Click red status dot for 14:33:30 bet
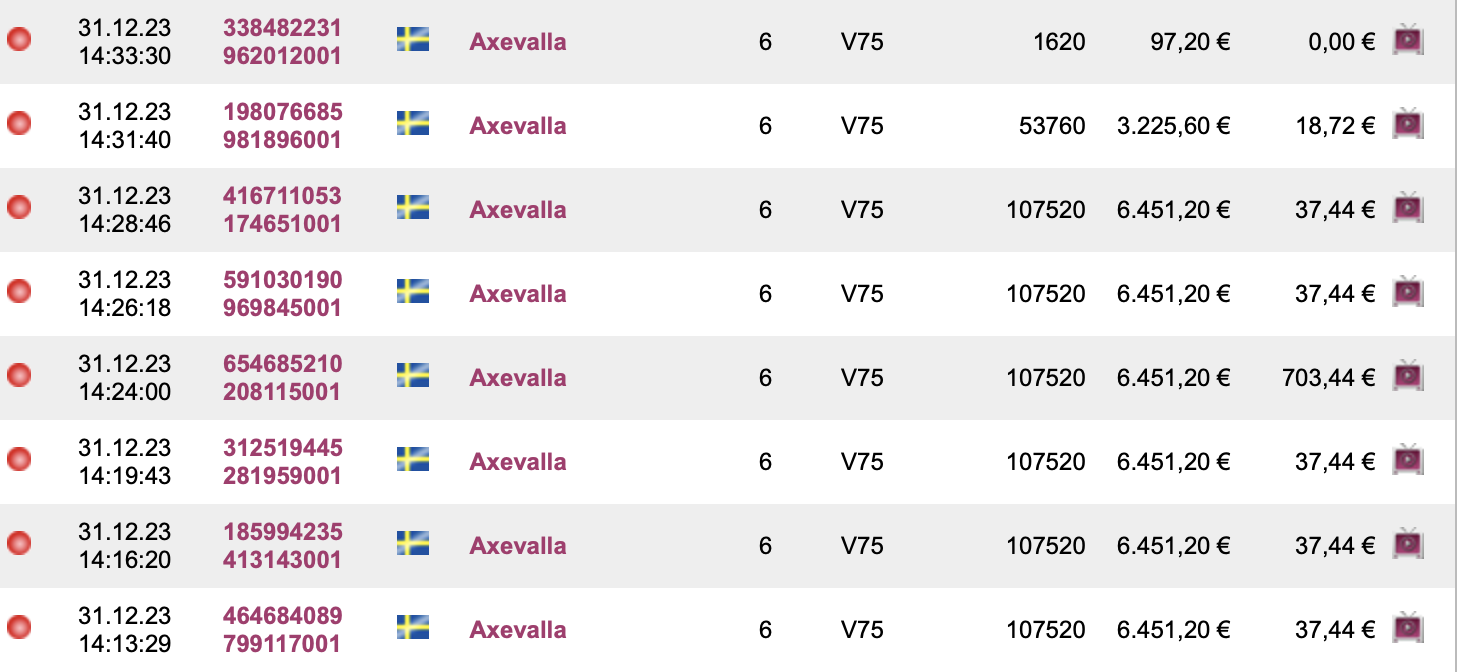The width and height of the screenshot is (1458, 672). coord(19,40)
